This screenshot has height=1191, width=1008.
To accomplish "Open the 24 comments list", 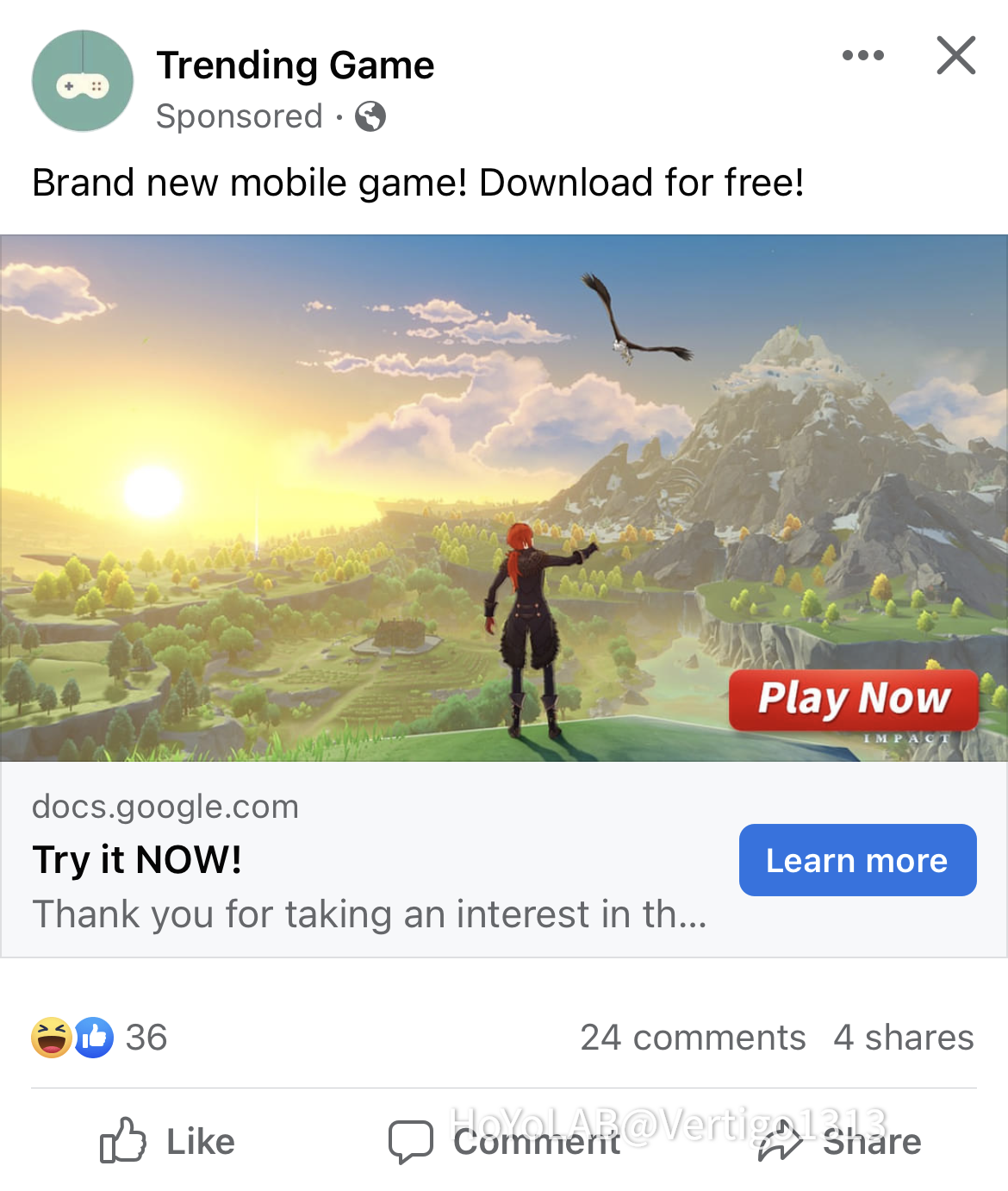I will [693, 1038].
